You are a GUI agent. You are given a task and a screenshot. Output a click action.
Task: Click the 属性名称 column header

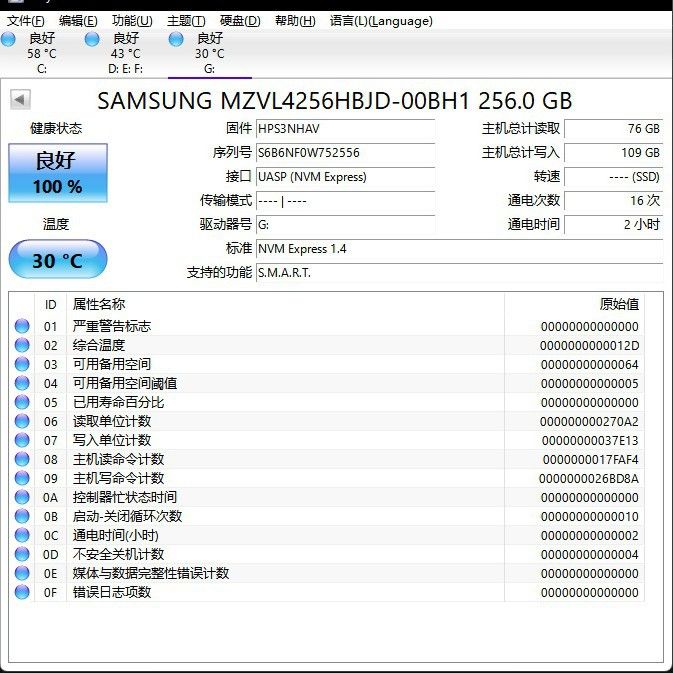pyautogui.click(x=99, y=305)
